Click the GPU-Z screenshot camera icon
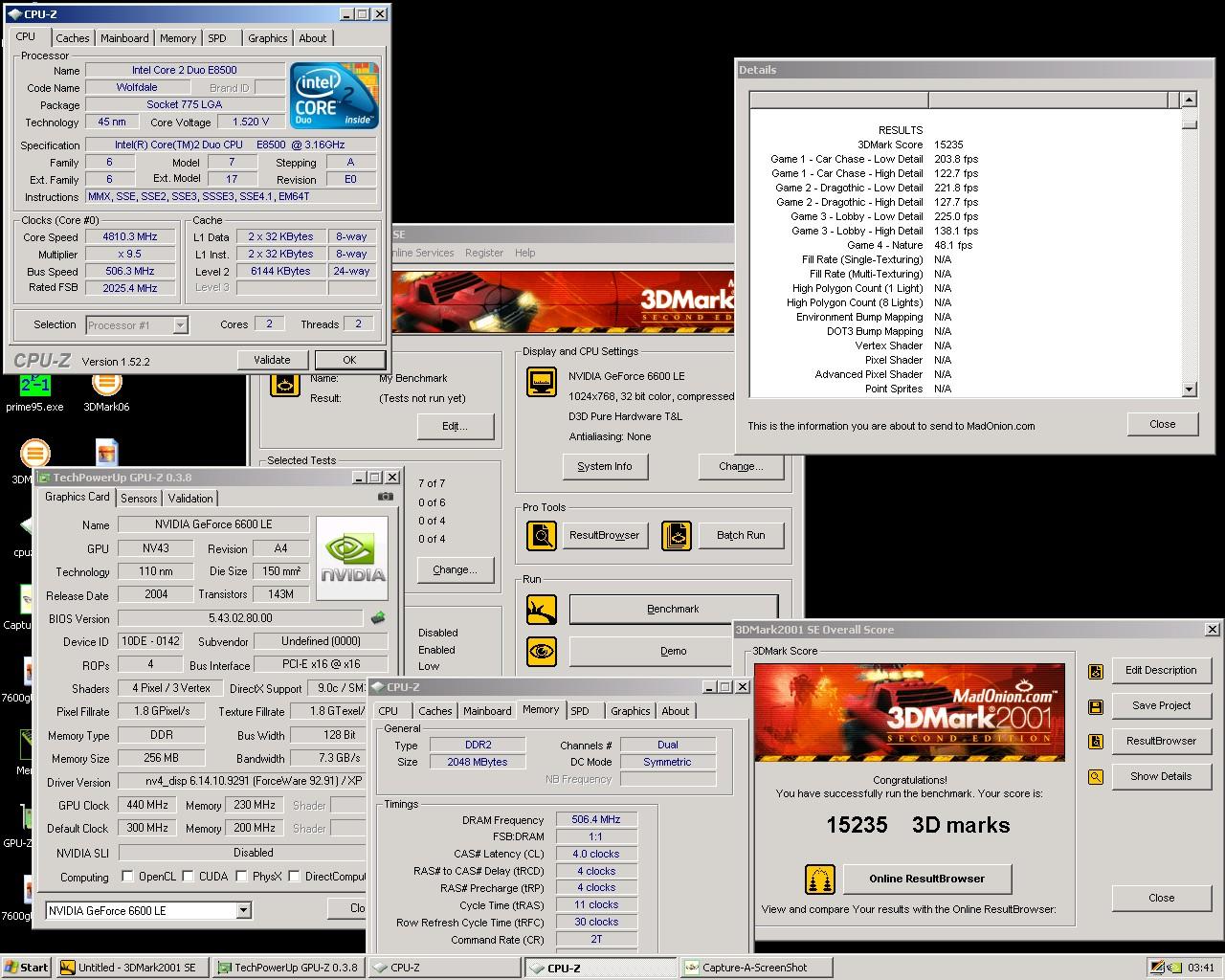Screen dimensions: 1225x980 385,497
